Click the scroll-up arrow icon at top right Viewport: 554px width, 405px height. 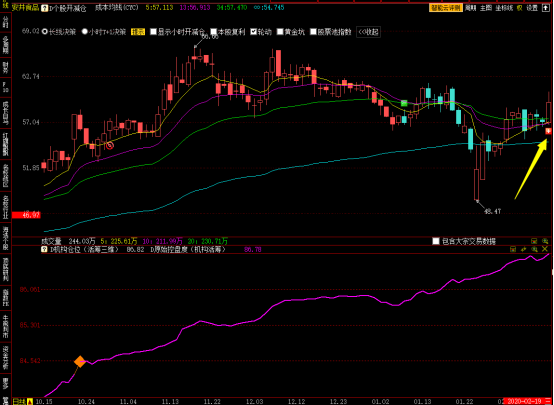tap(546, 8)
